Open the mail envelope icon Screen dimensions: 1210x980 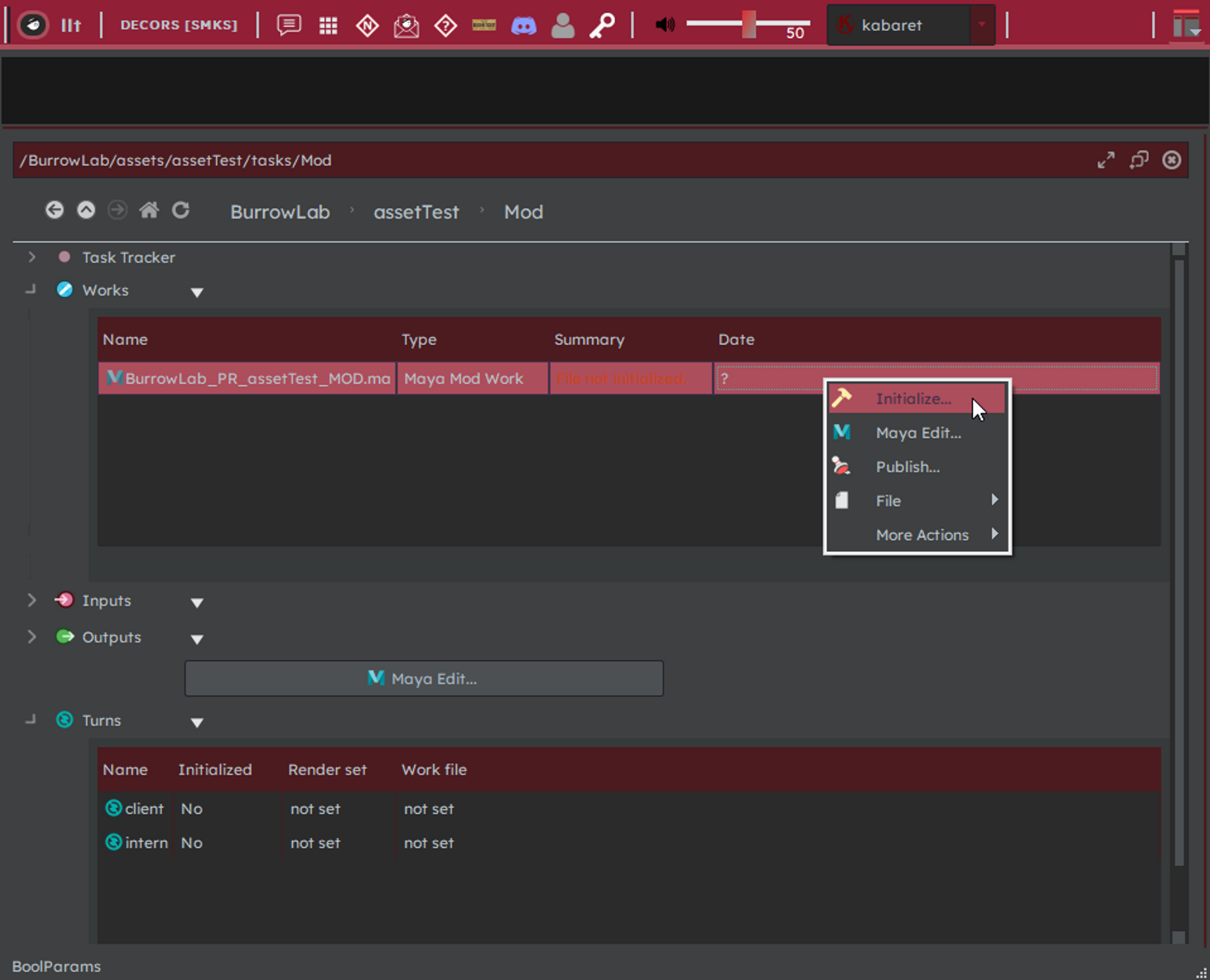pos(407,25)
